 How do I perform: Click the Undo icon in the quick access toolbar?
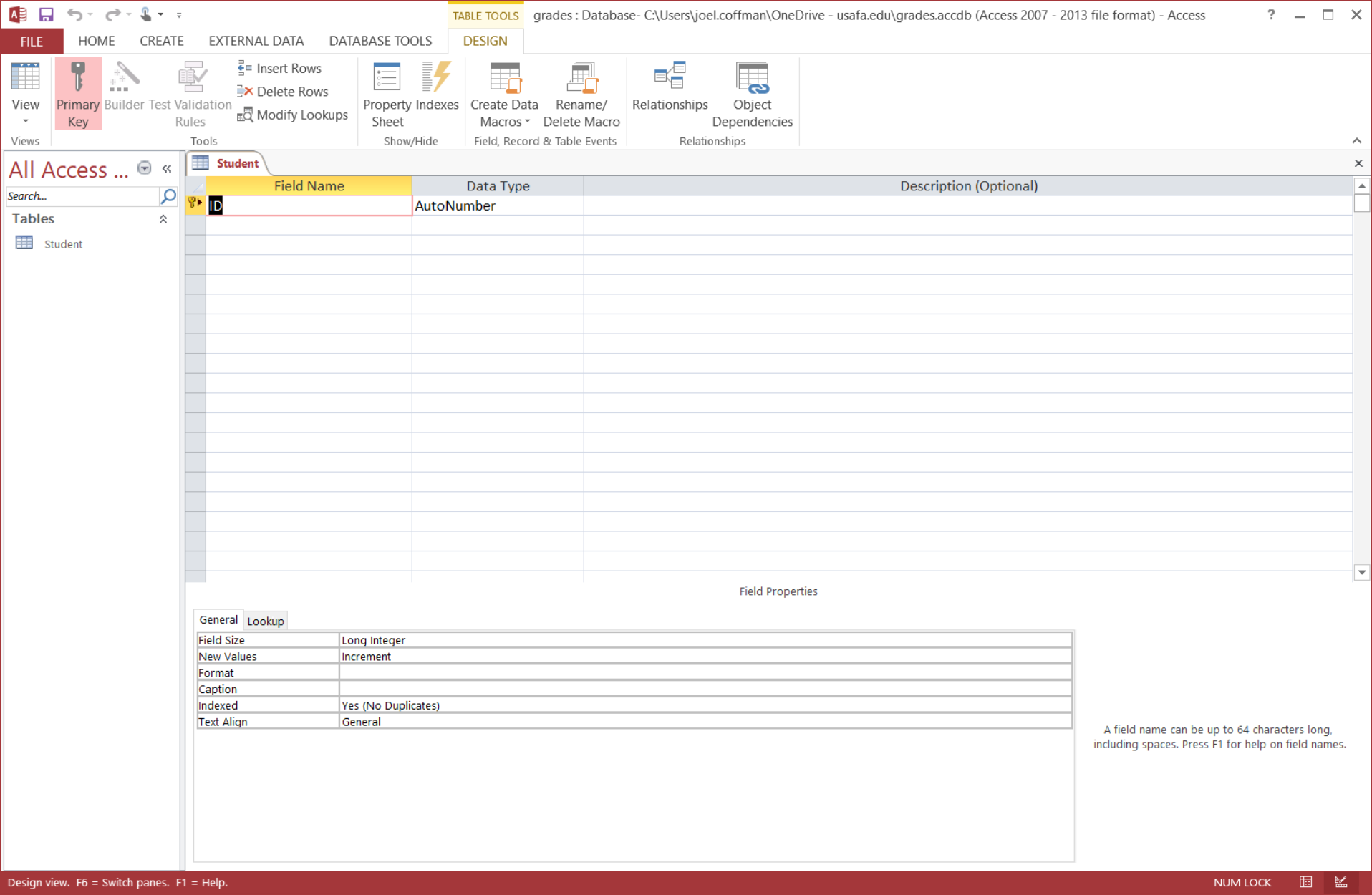pos(74,14)
